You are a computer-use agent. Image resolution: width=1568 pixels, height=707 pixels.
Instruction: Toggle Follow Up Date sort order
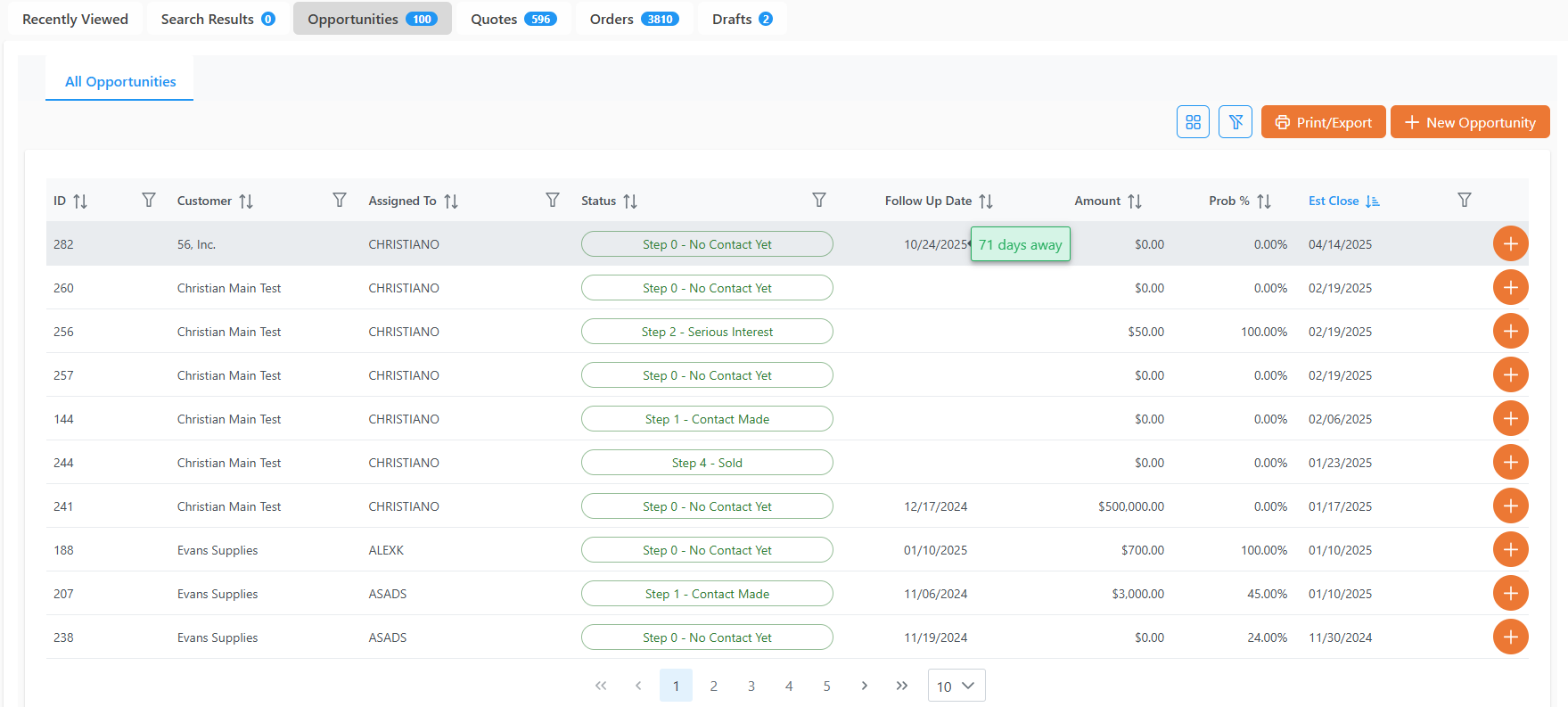point(985,201)
